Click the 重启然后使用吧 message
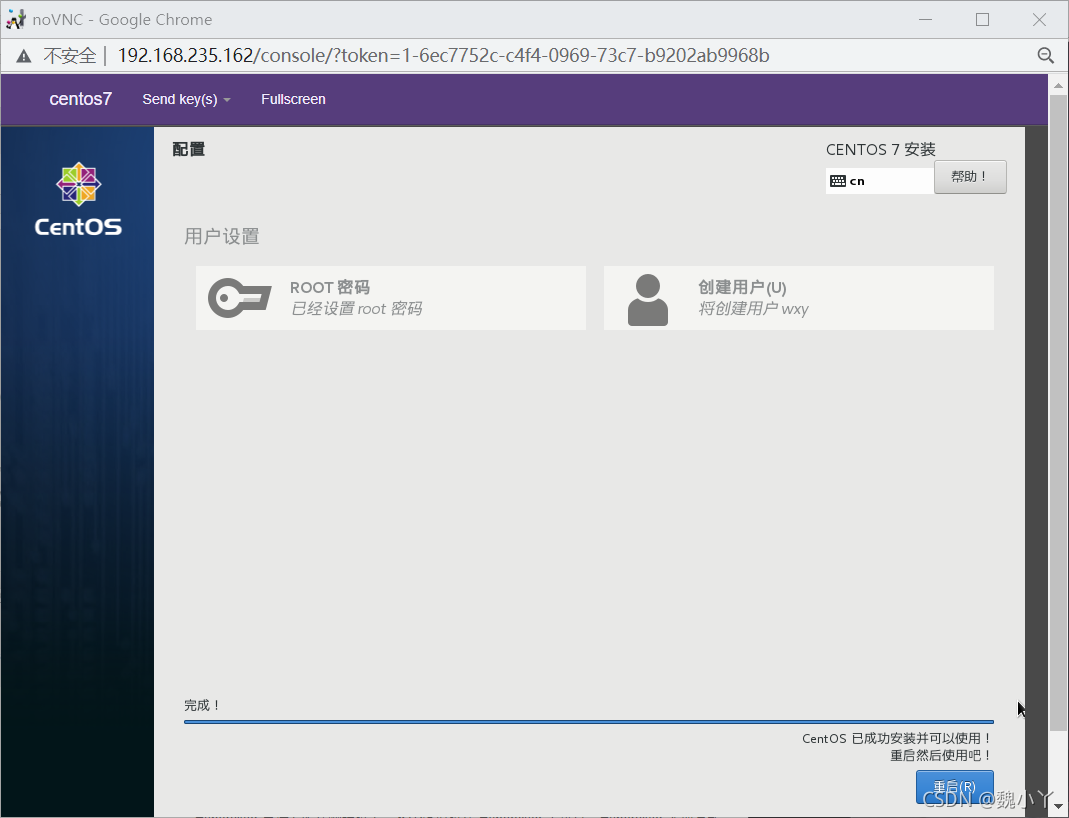The width and height of the screenshot is (1069, 818). 941,755
